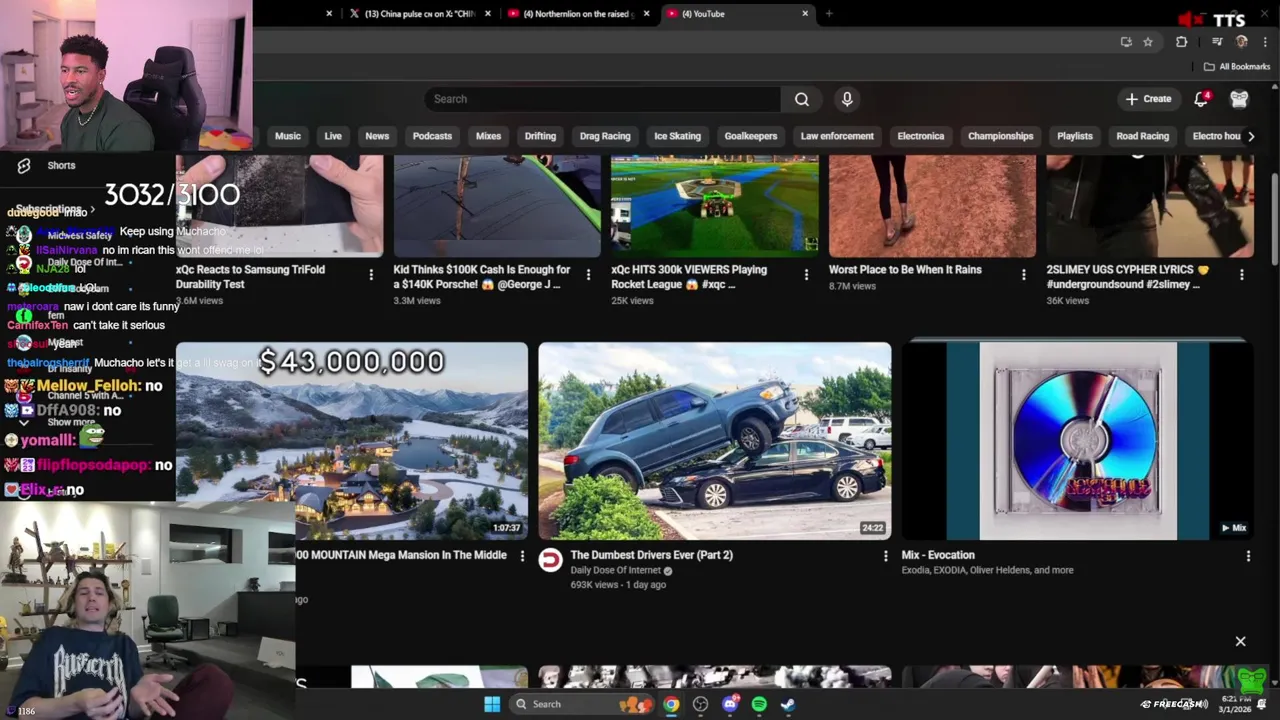
Task: Open Discord from taskbar
Action: [730, 704]
